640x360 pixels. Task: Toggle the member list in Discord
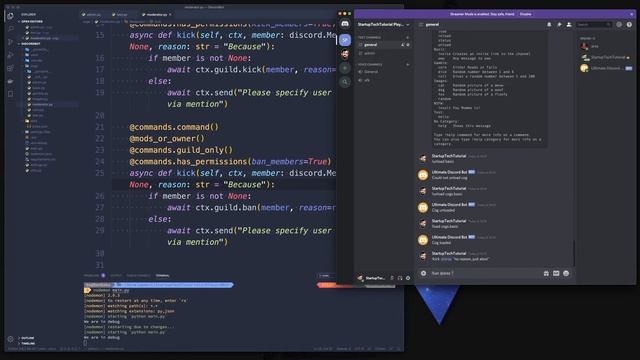(569, 24)
